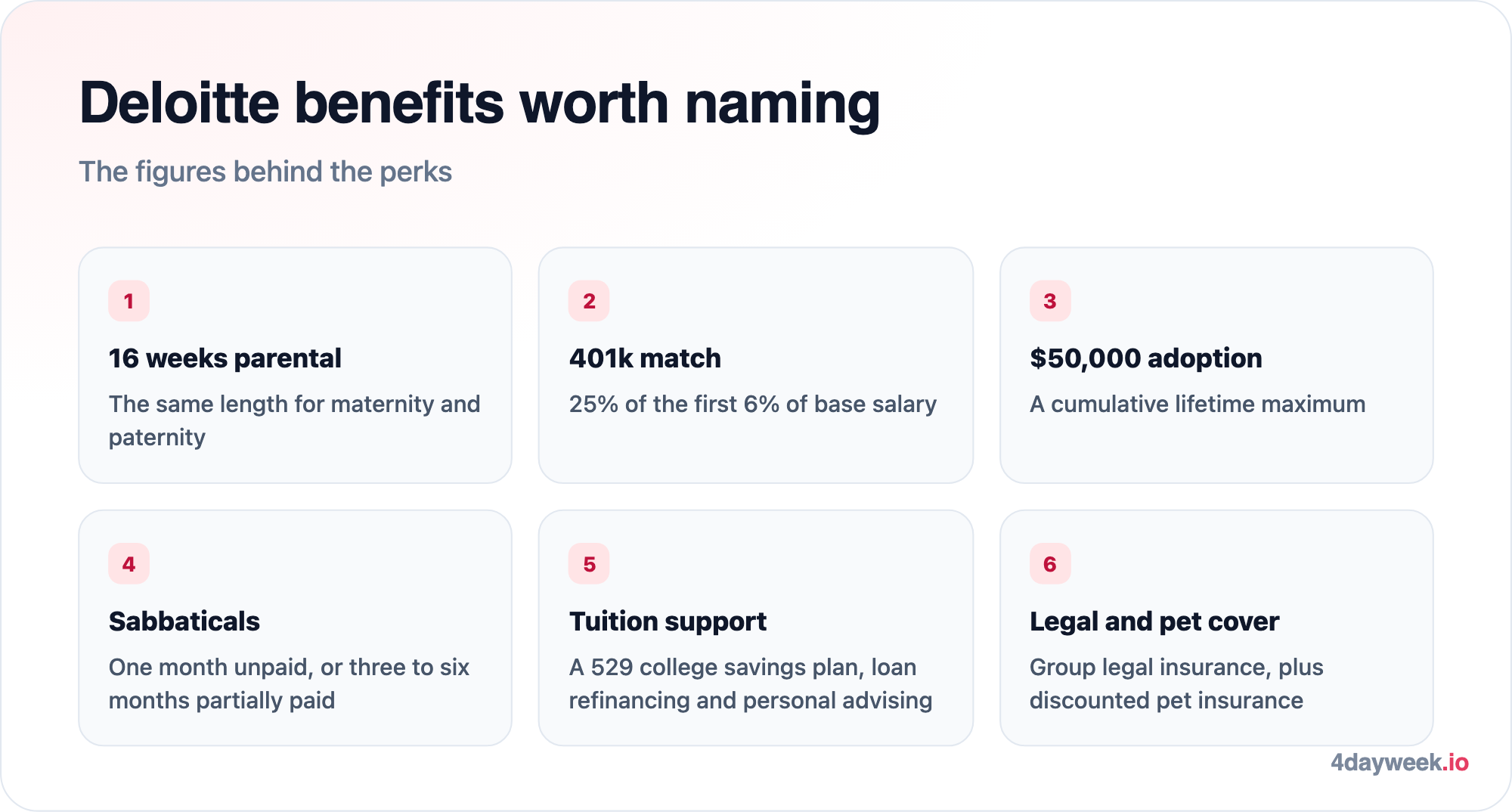This screenshot has height=812, width=1512.
Task: Click the number 6 badge
Action: click(1050, 564)
